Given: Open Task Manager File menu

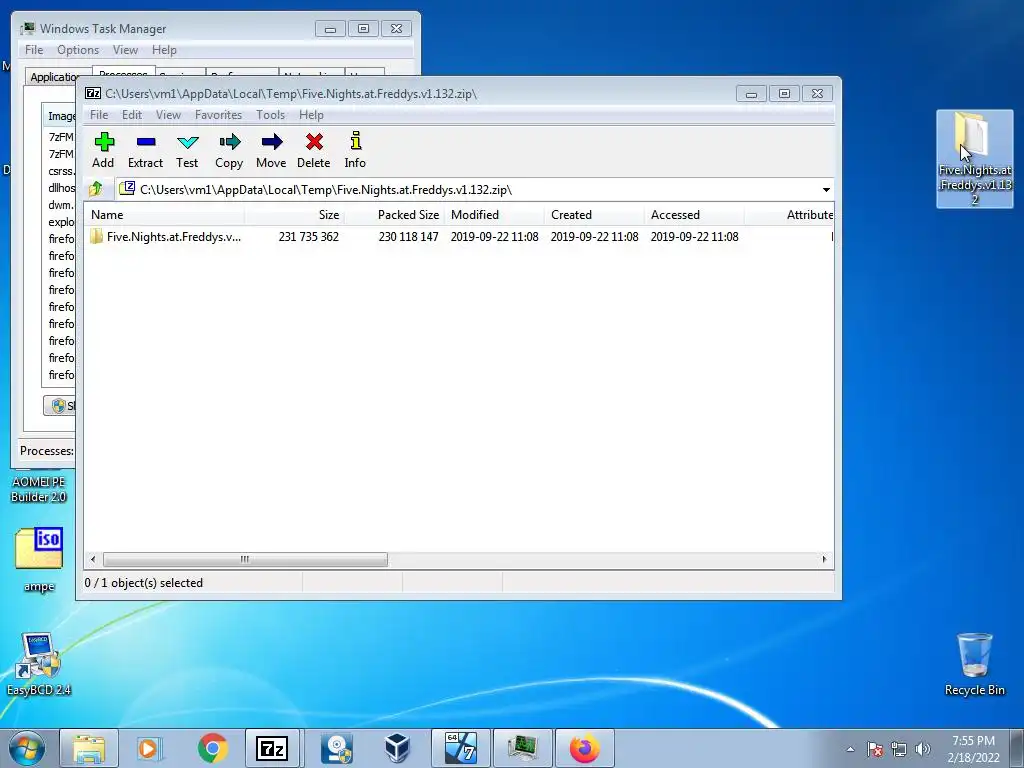Looking at the screenshot, I should 34,50.
